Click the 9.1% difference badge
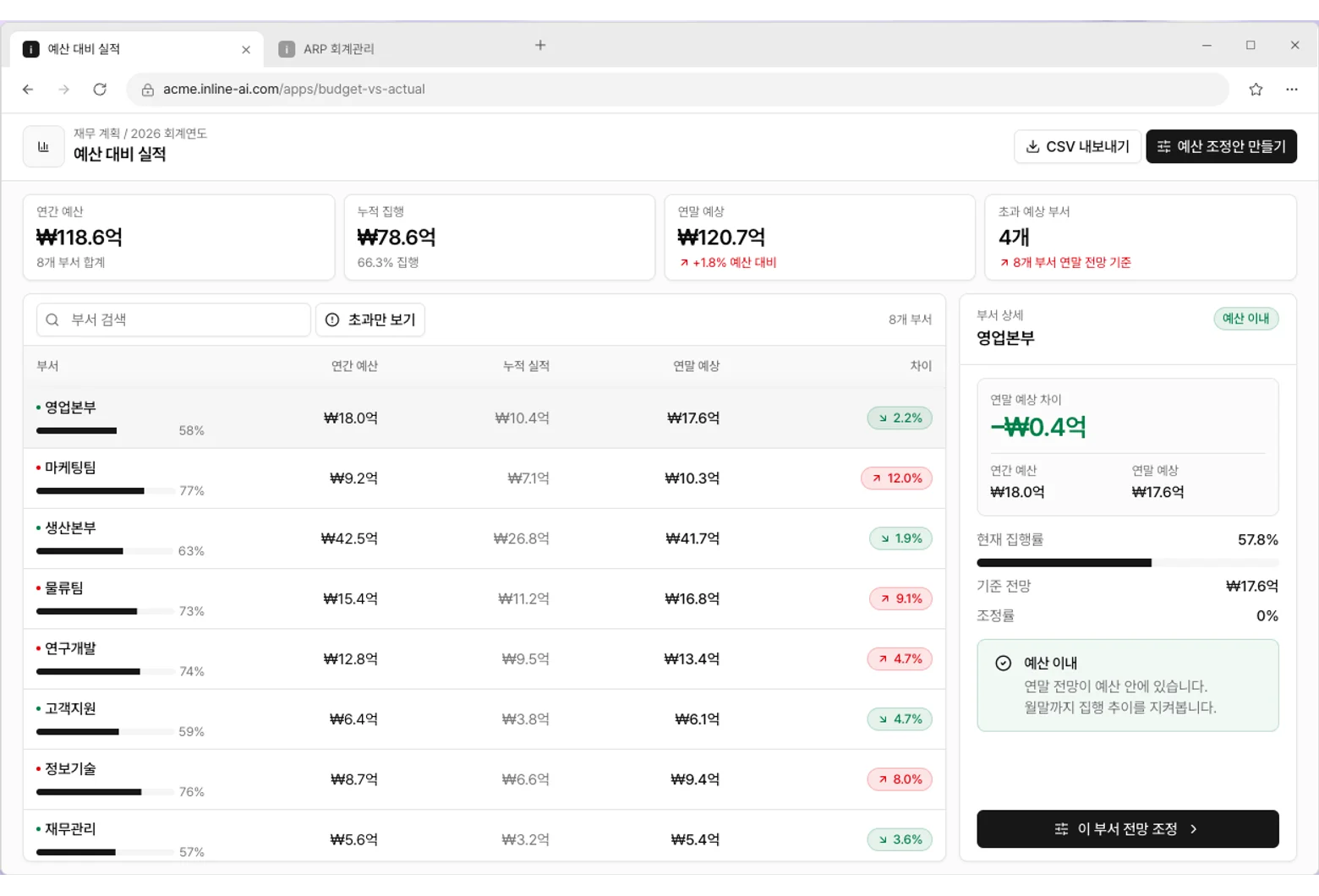Screen dimensions: 1319x896 [900, 598]
